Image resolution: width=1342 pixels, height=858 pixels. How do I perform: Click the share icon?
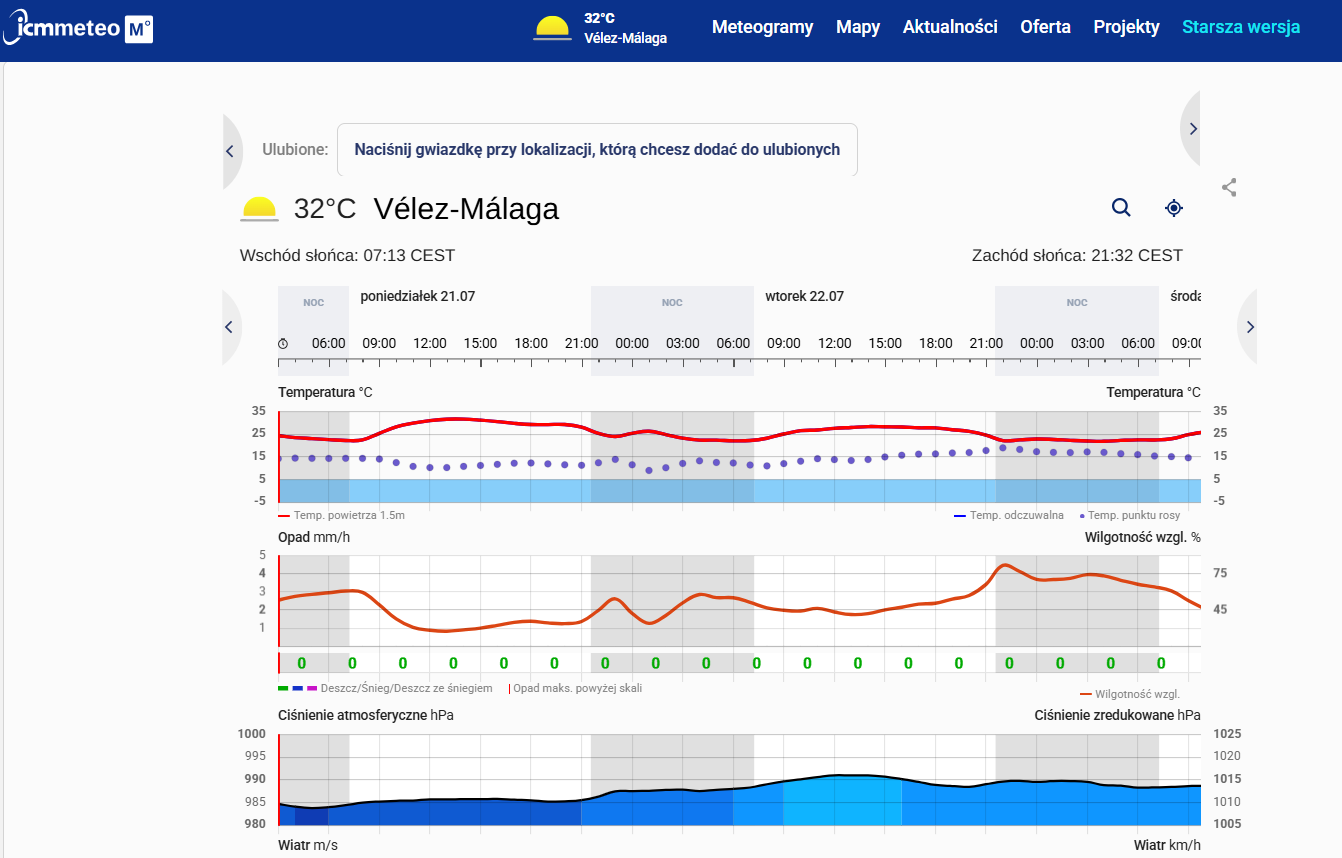[1229, 187]
